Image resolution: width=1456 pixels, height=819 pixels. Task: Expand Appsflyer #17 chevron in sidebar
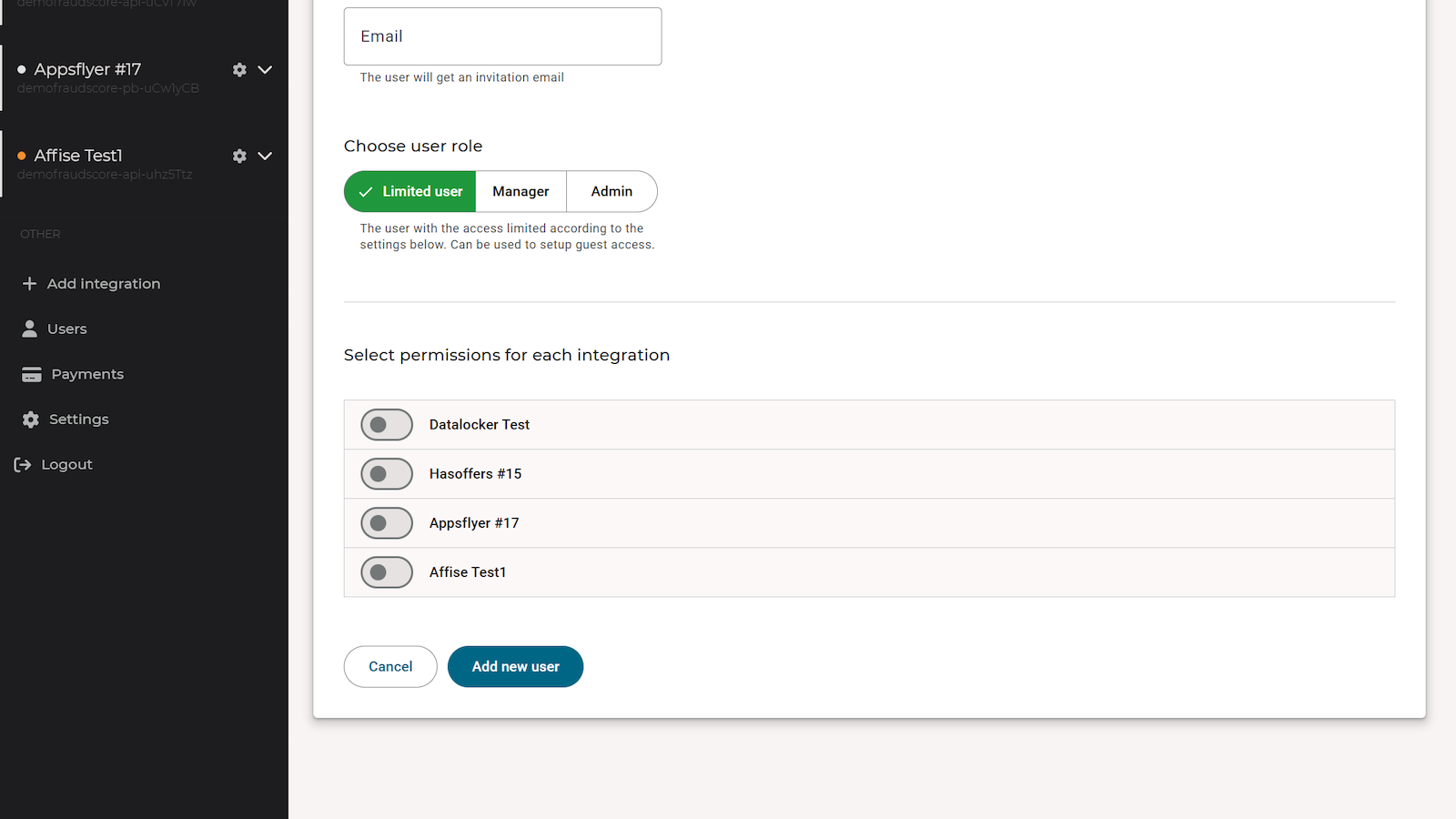265,70
